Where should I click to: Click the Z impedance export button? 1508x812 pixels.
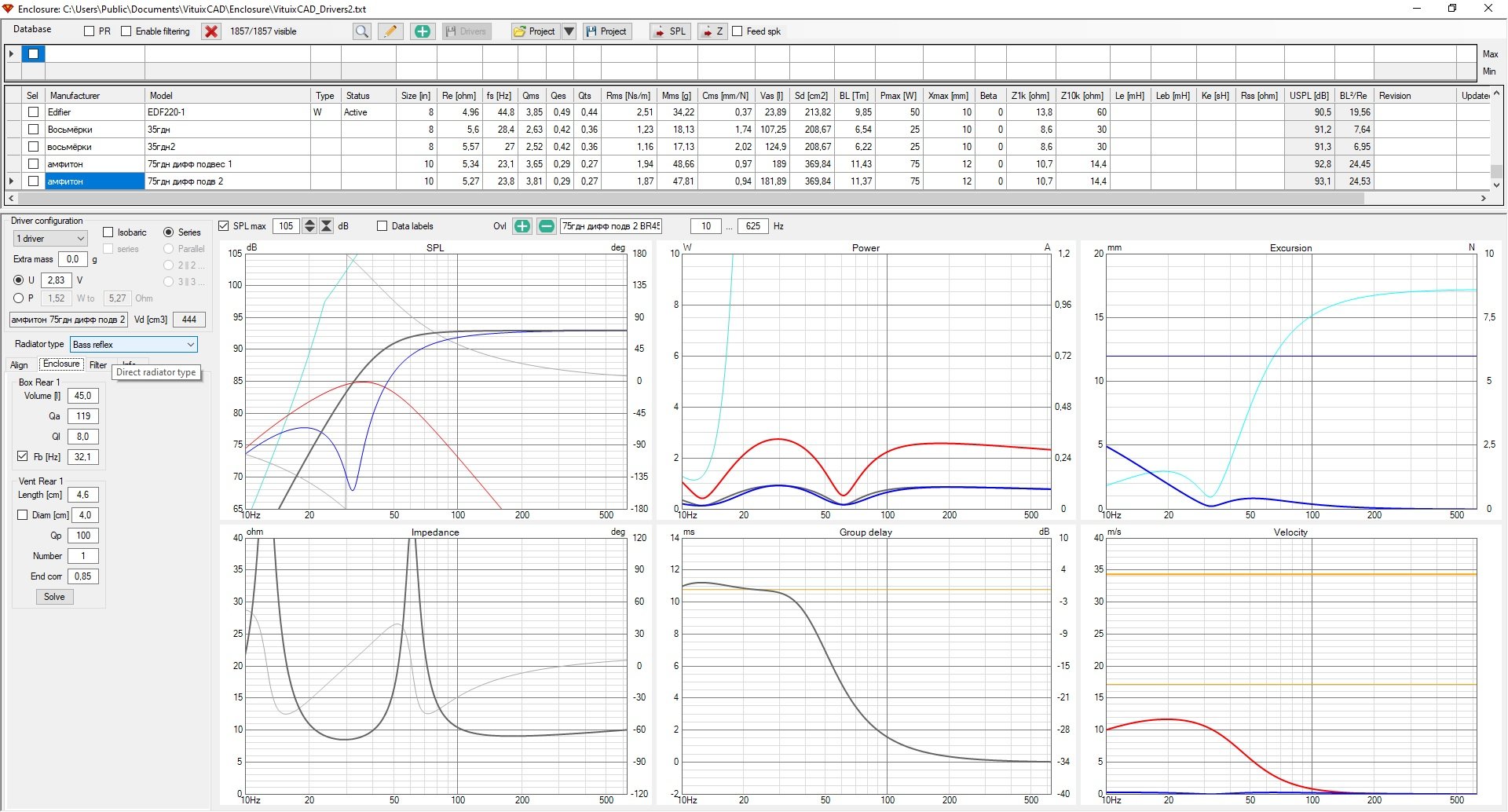click(712, 31)
